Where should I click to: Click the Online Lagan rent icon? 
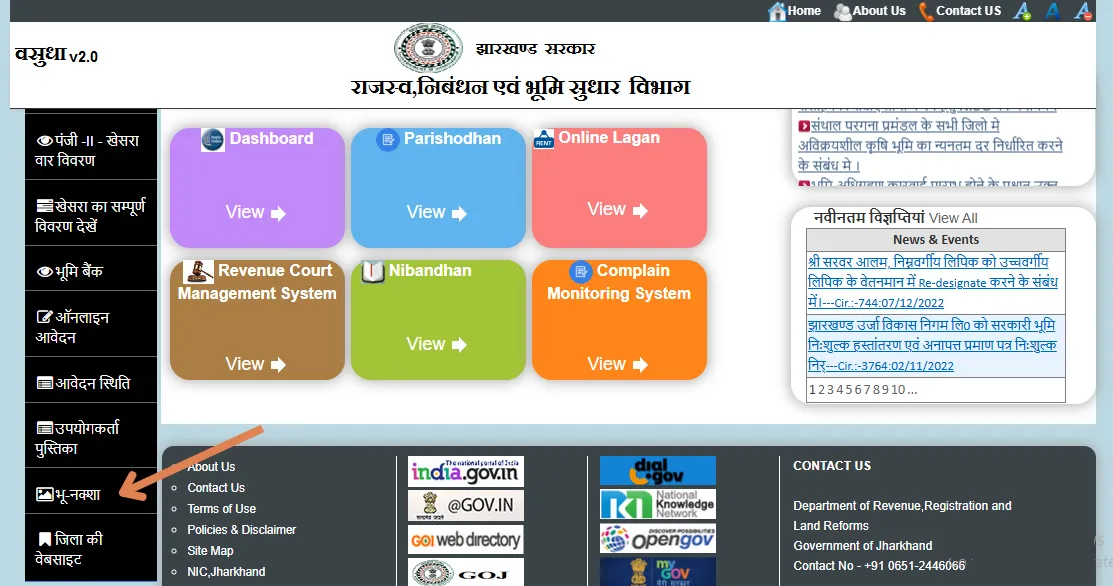[x=544, y=138]
